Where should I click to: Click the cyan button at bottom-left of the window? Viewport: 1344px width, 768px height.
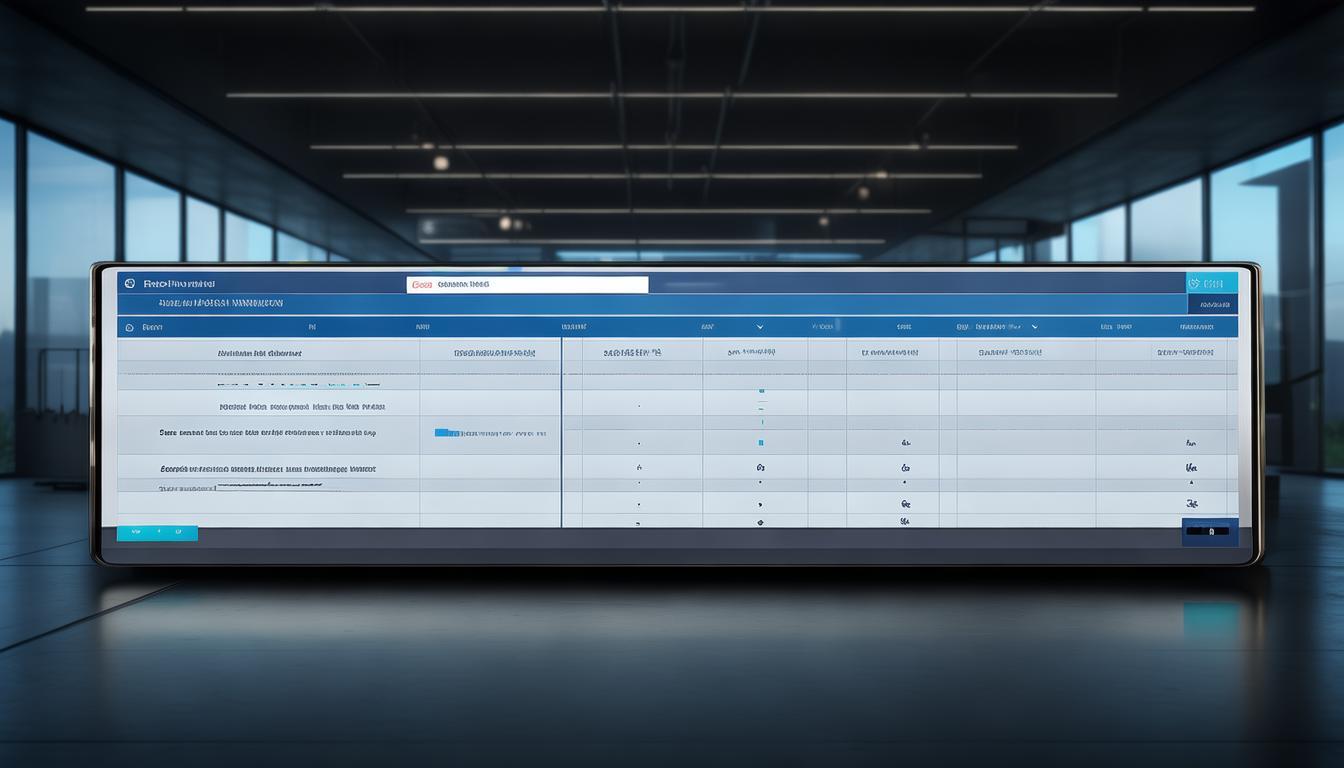(x=157, y=533)
